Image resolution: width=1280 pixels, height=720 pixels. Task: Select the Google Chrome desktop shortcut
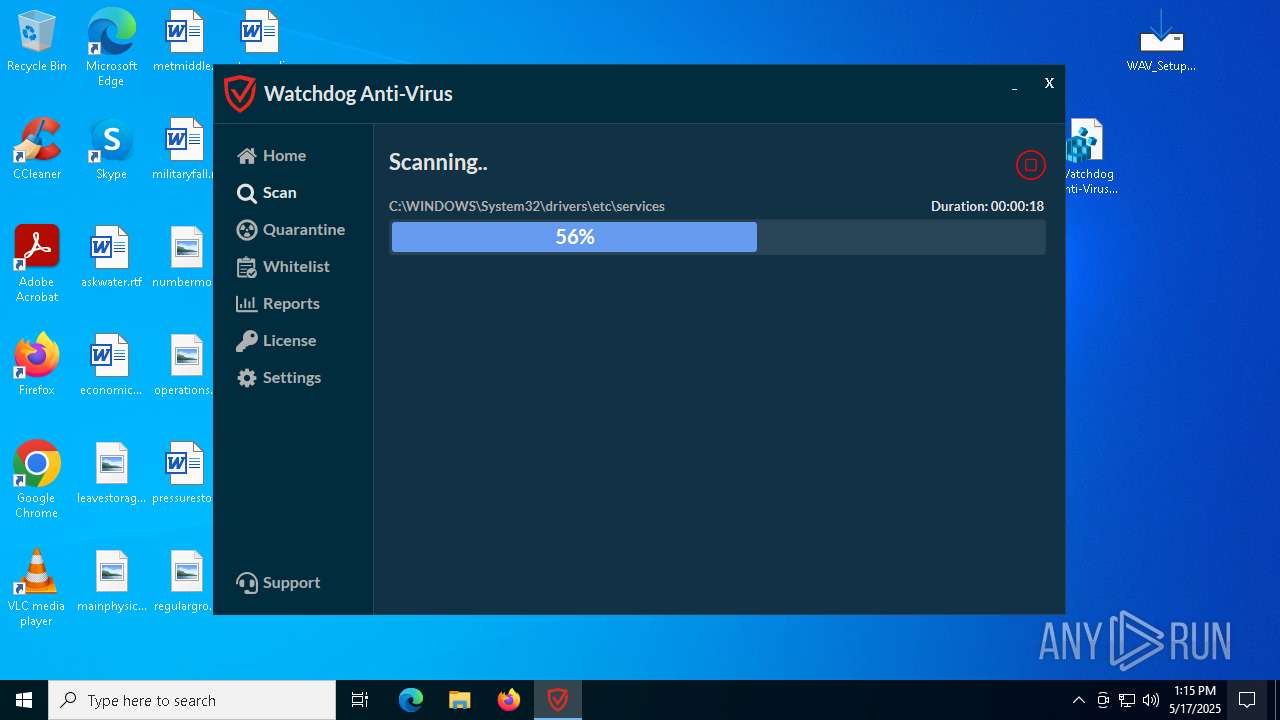pyautogui.click(x=37, y=480)
